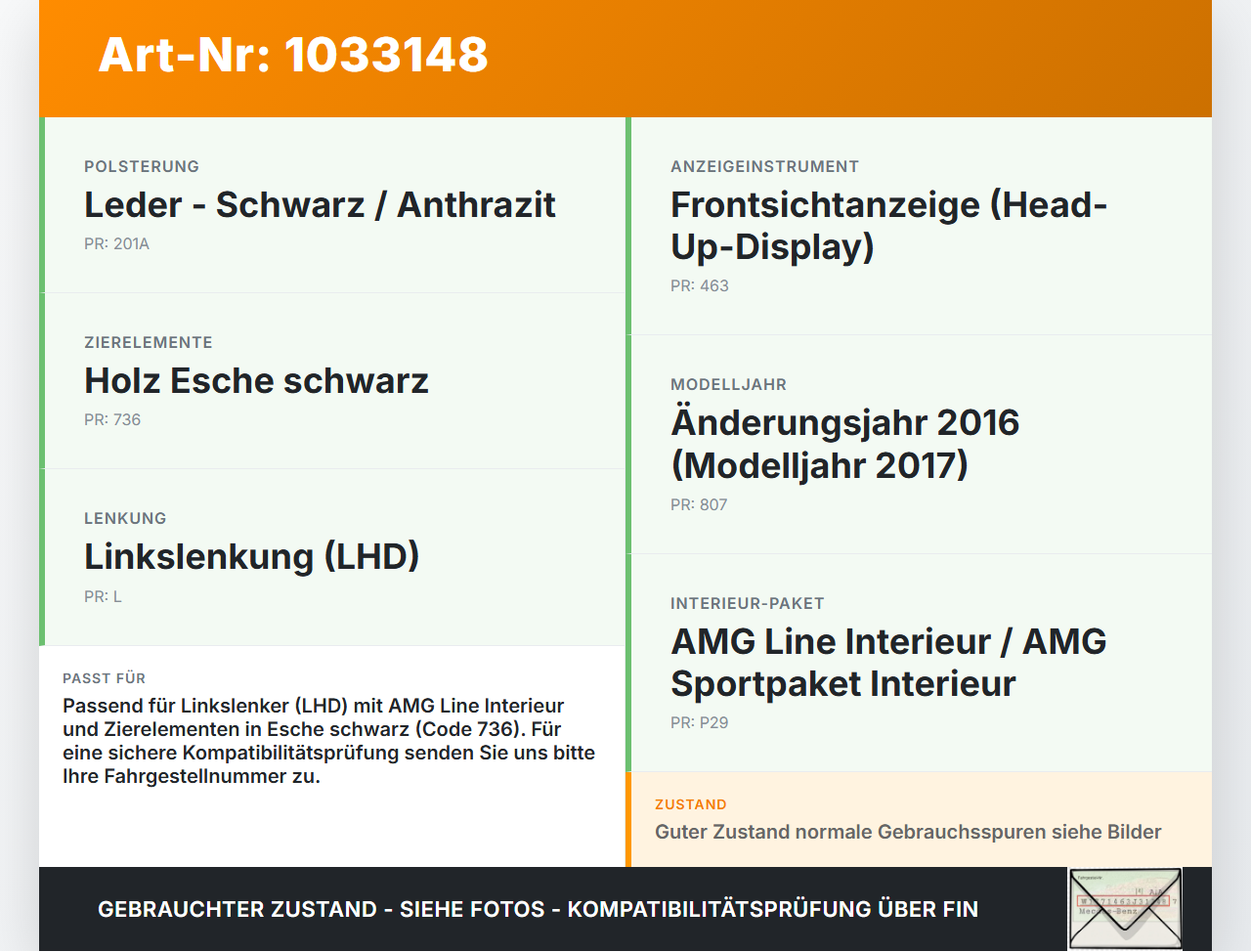Click the 'PR: 807' code

(699, 505)
